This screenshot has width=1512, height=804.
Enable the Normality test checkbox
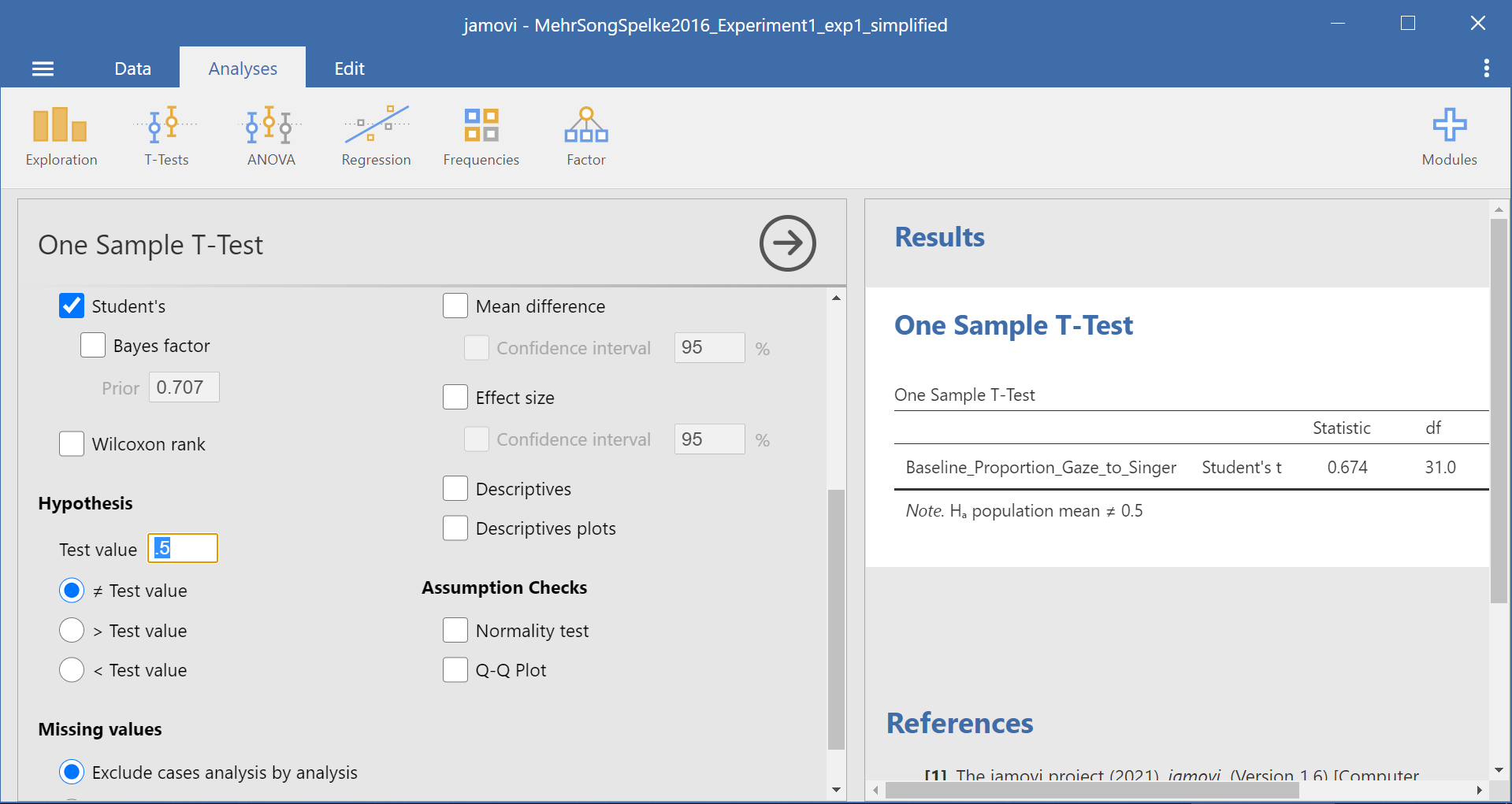click(455, 631)
